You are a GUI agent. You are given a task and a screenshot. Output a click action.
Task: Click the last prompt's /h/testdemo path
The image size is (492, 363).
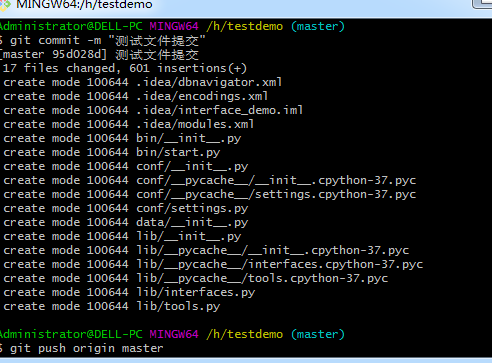[x=244, y=334]
